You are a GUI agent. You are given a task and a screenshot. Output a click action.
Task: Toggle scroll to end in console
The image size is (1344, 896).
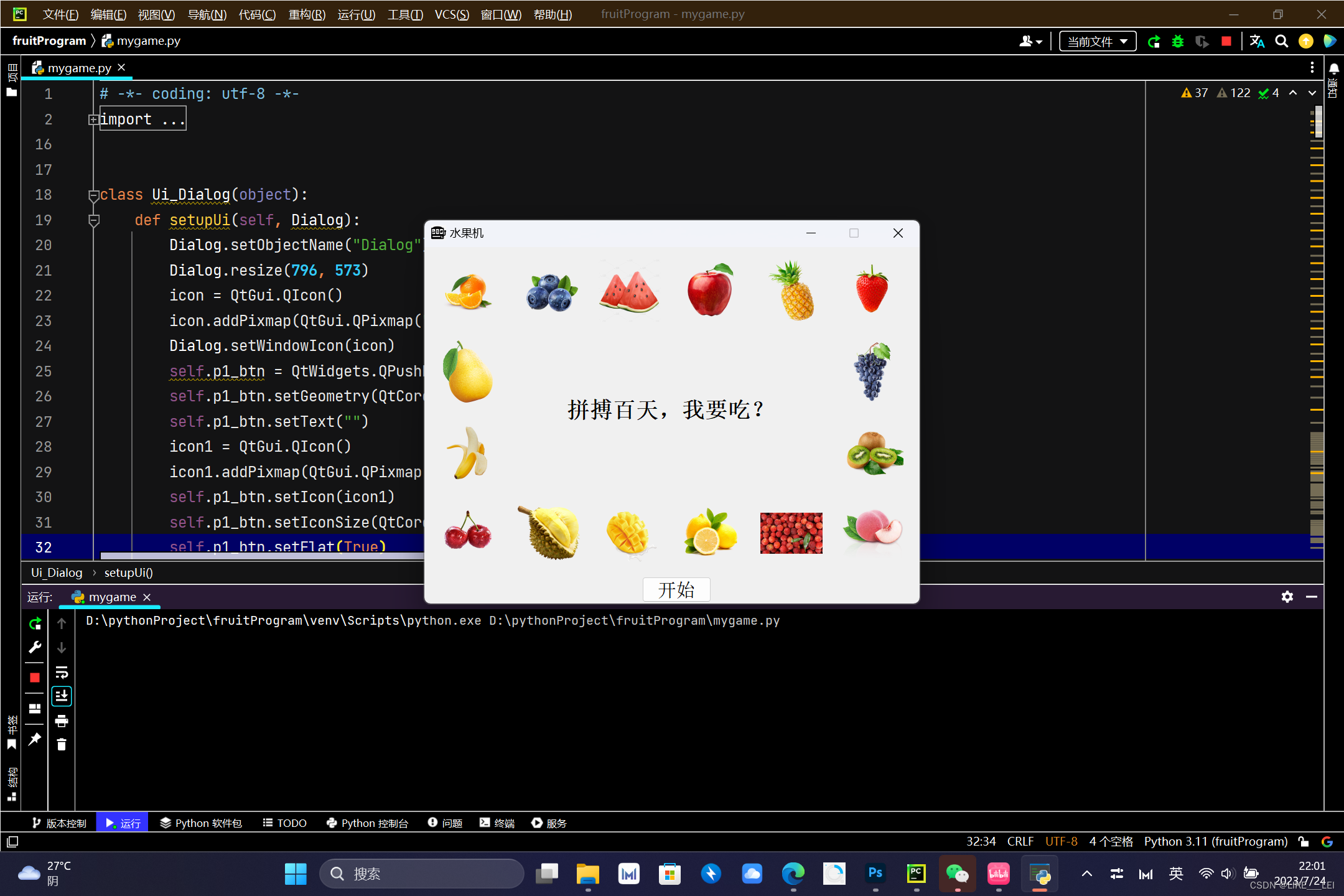tap(62, 696)
